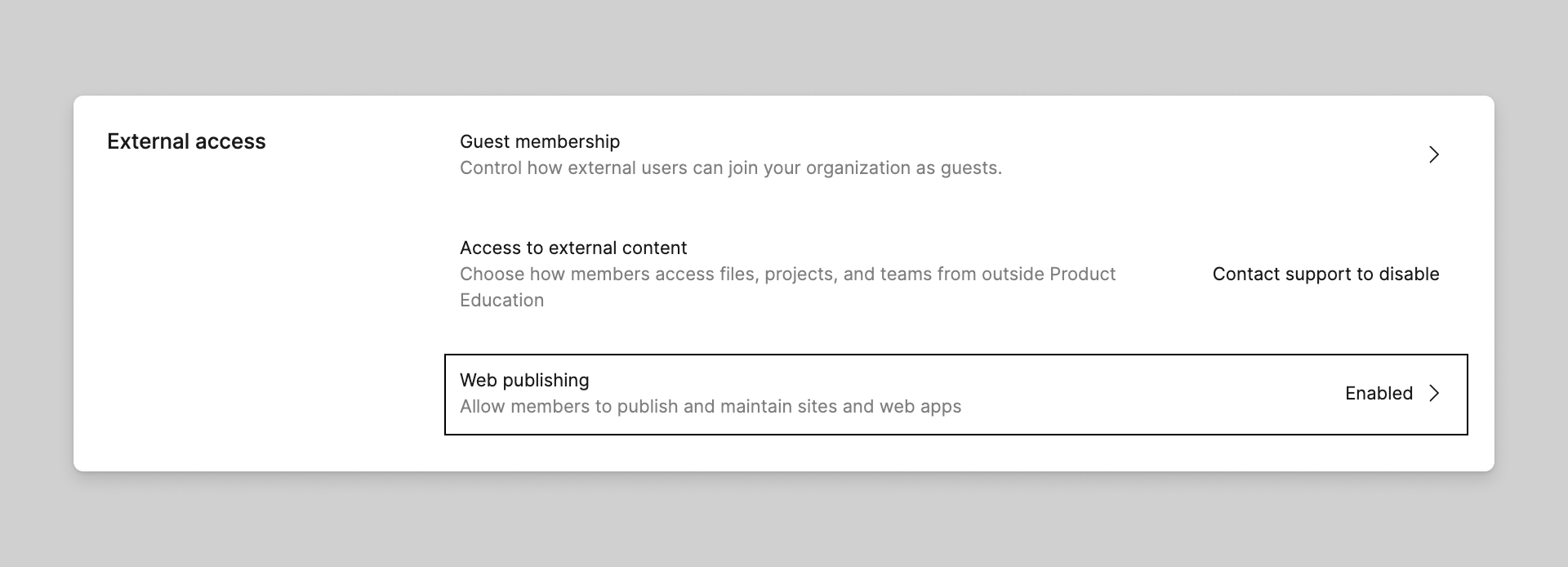Click Access to external content title
This screenshot has width=1568, height=567.
pos(573,248)
